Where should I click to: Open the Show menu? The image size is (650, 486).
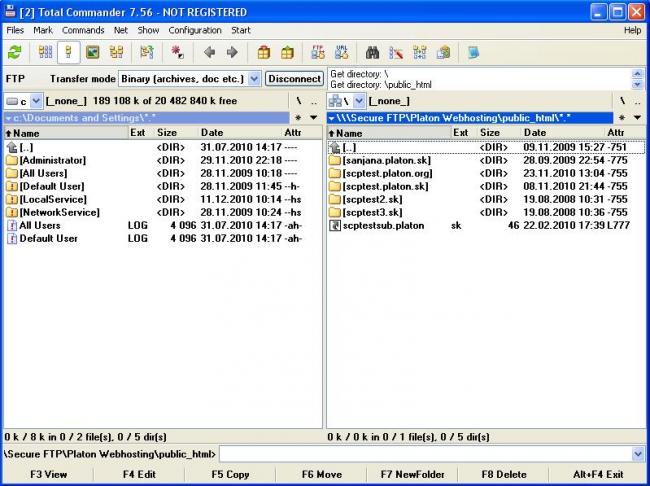point(148,30)
